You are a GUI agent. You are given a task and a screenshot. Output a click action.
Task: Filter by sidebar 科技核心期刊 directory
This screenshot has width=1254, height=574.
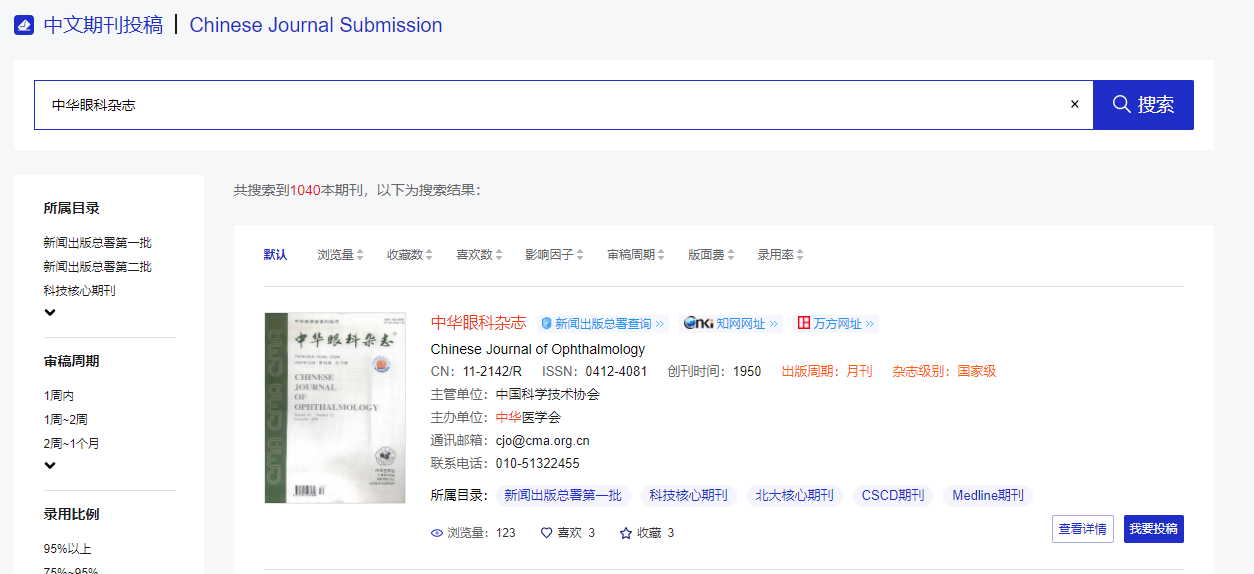pos(80,291)
